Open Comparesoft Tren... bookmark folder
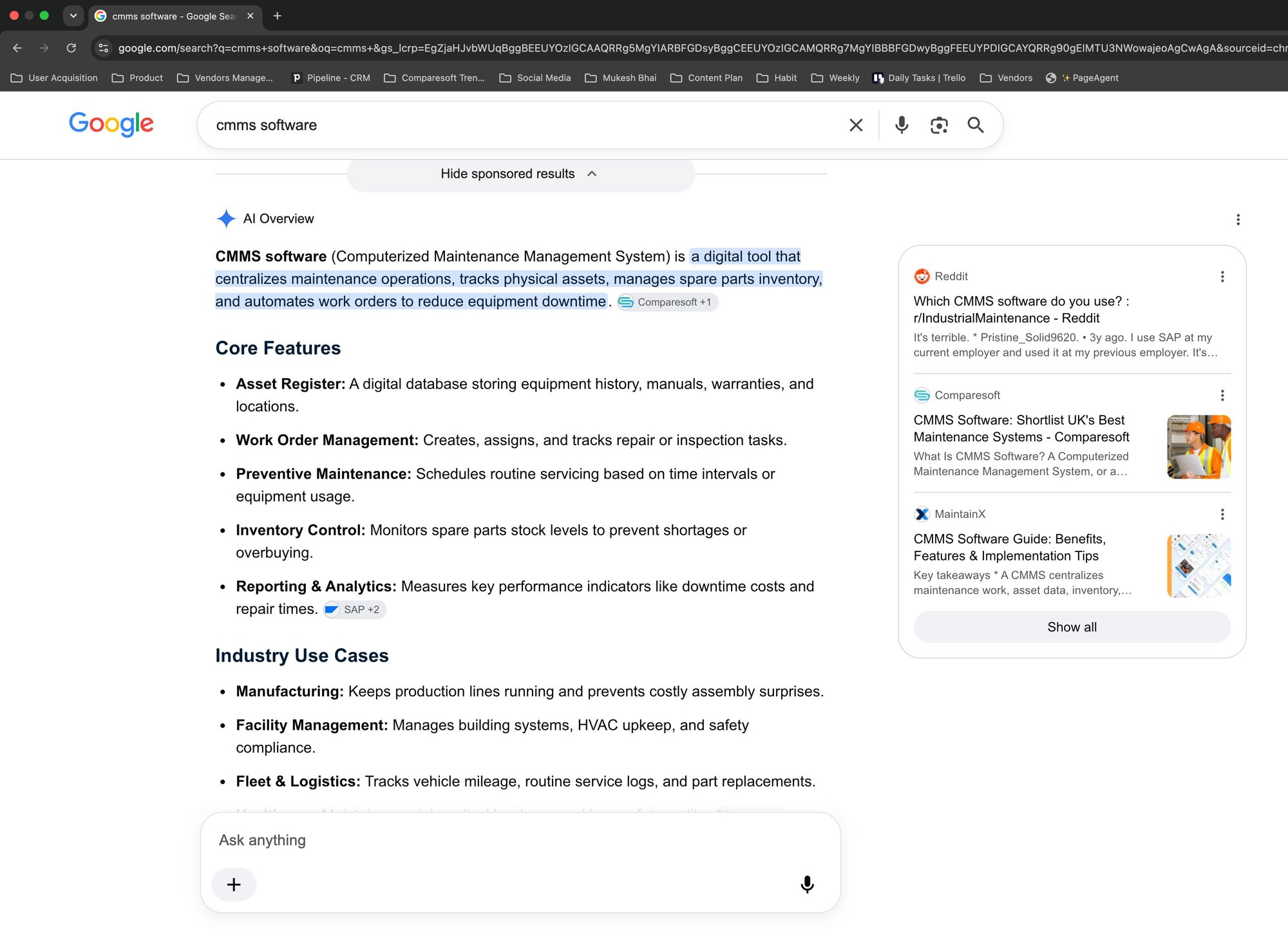Screen dimensions: 1288x945 point(434,78)
